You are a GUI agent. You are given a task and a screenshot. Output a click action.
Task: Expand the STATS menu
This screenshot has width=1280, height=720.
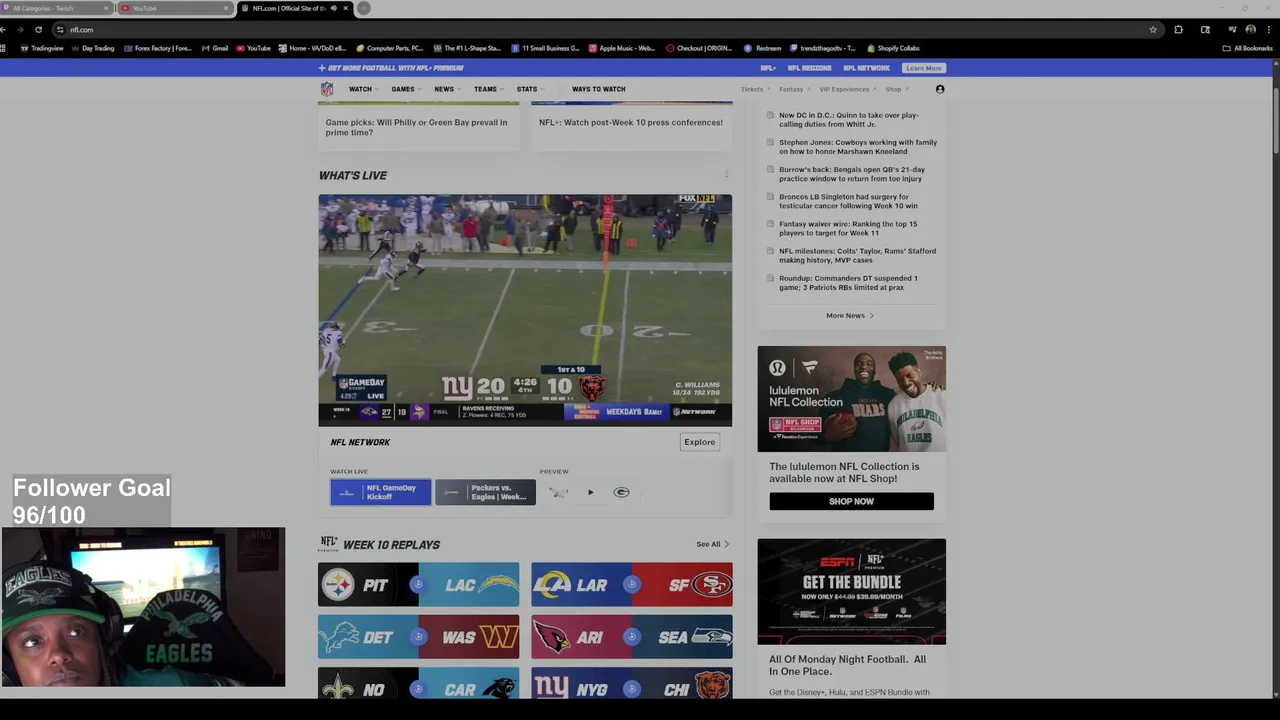(530, 89)
